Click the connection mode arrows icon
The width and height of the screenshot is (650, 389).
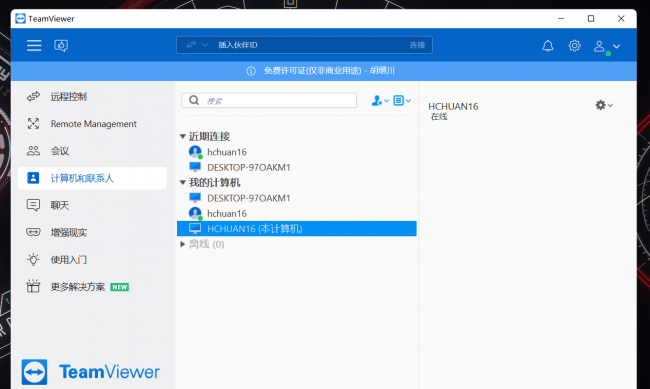pyautogui.click(x=191, y=45)
